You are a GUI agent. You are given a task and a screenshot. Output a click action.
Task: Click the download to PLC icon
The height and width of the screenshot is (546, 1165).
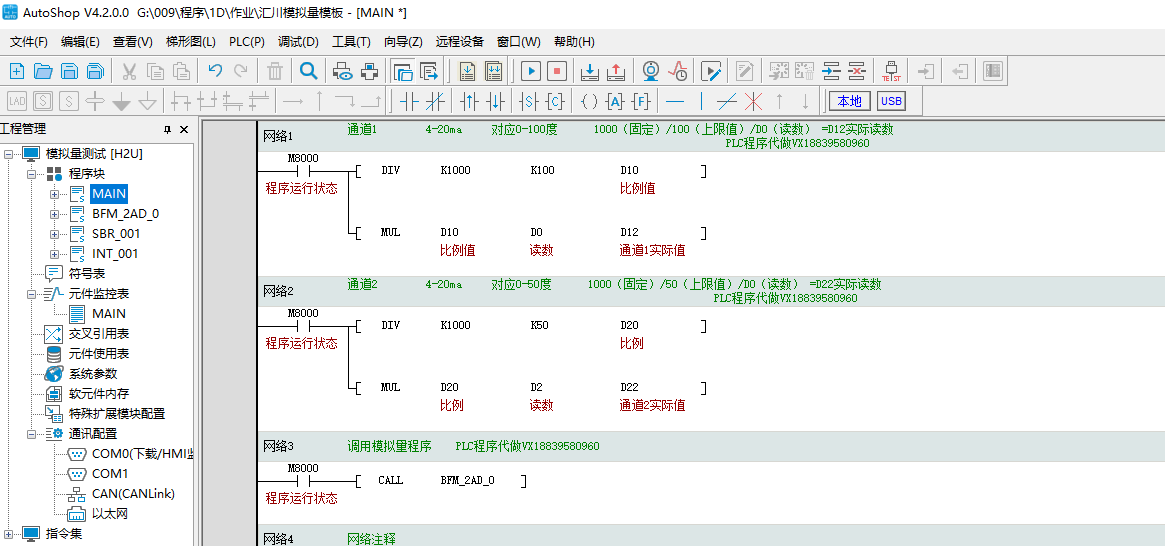[x=590, y=71]
